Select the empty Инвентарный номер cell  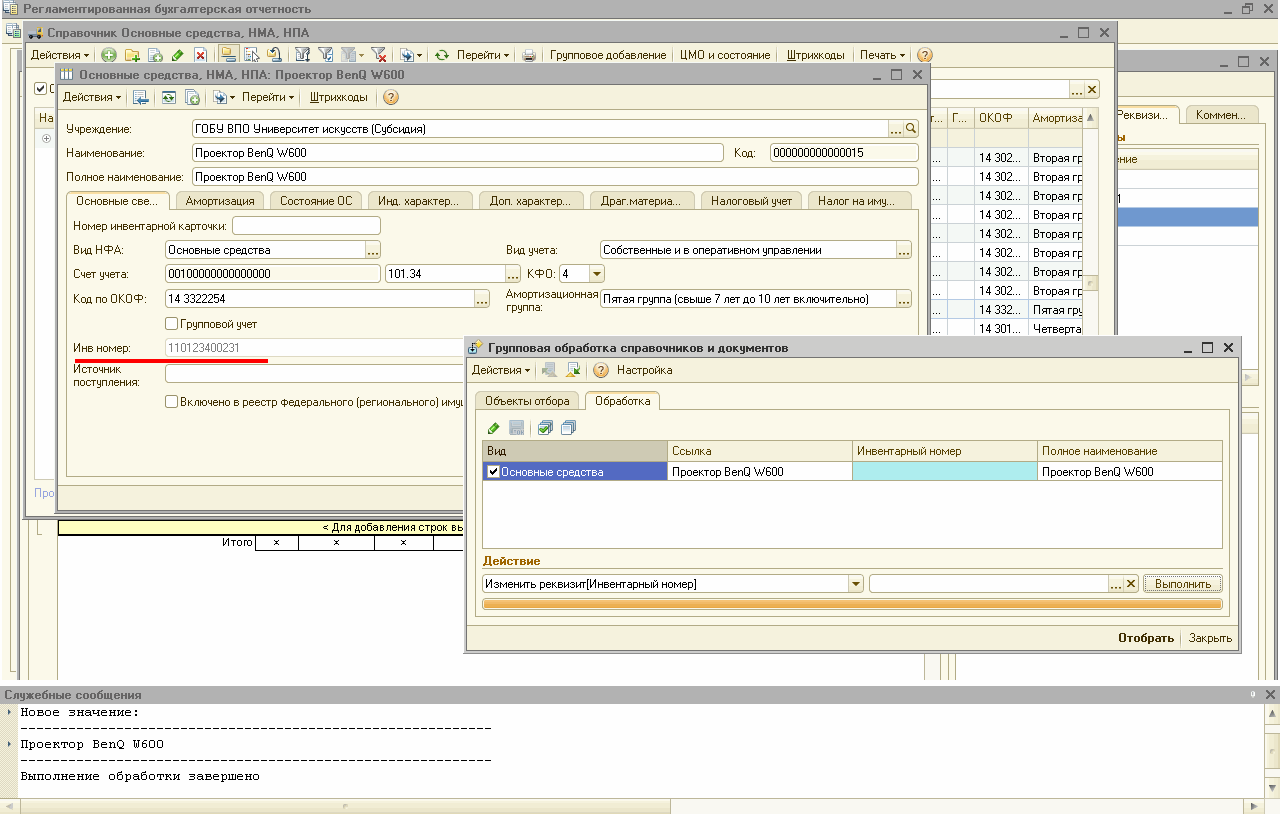click(945, 472)
